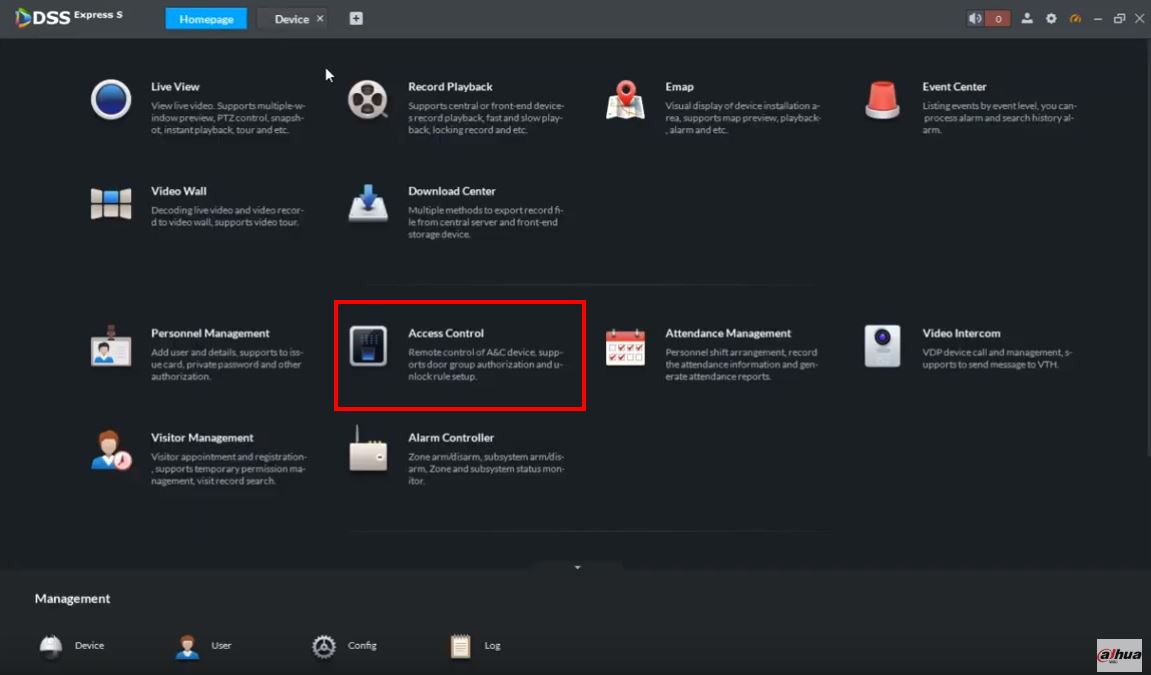Close the Device tab
Screen dimensions: 1151x675
(x=320, y=18)
